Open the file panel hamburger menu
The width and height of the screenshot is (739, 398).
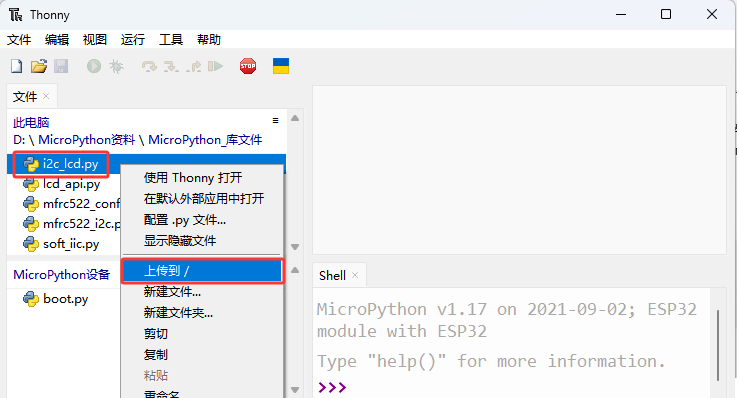(x=275, y=121)
